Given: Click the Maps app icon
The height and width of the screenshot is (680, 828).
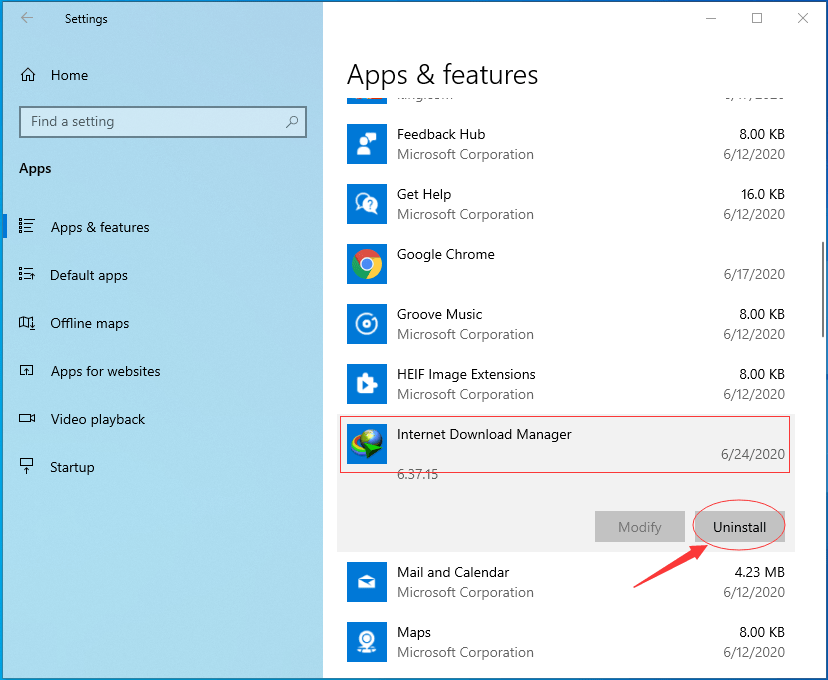Looking at the screenshot, I should (x=367, y=642).
